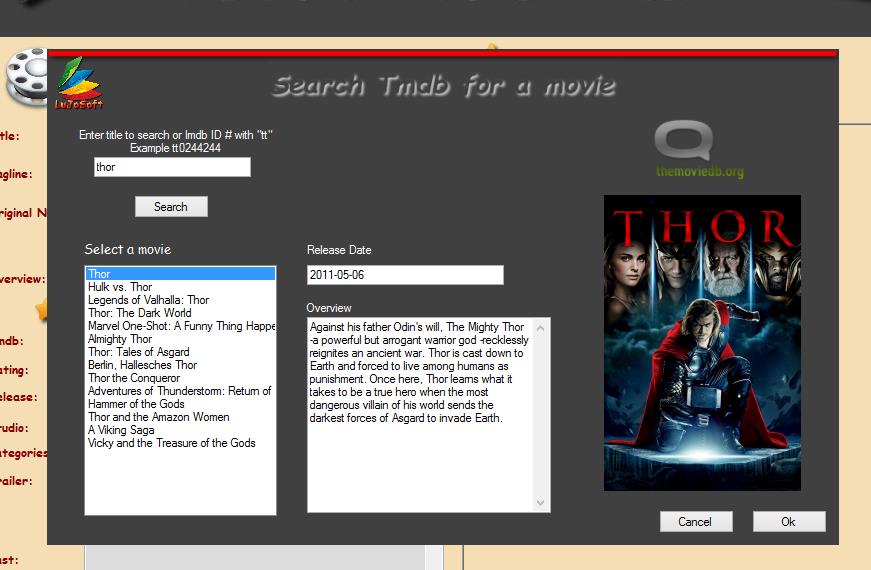
Task: Select "Thor: The Dark World" entry
Action: 139,313
